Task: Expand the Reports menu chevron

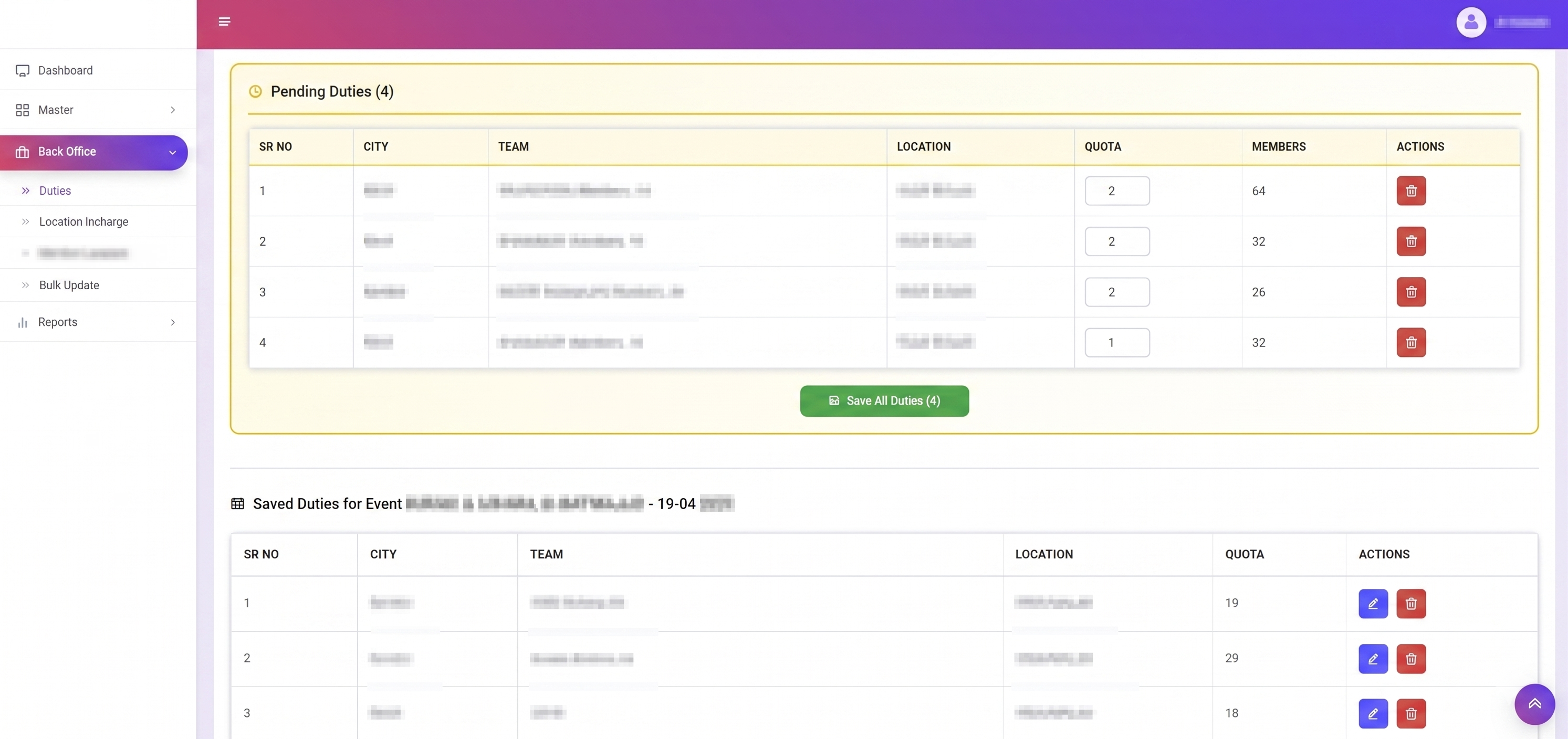Action: [173, 322]
